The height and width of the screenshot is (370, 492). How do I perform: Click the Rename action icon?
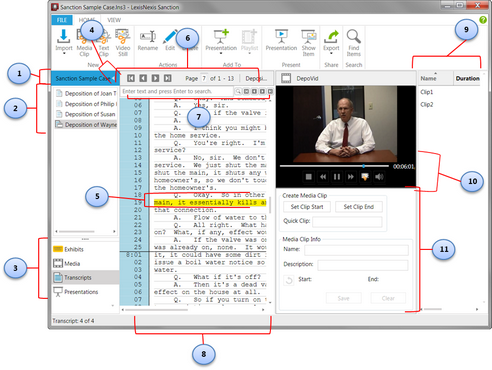point(148,36)
